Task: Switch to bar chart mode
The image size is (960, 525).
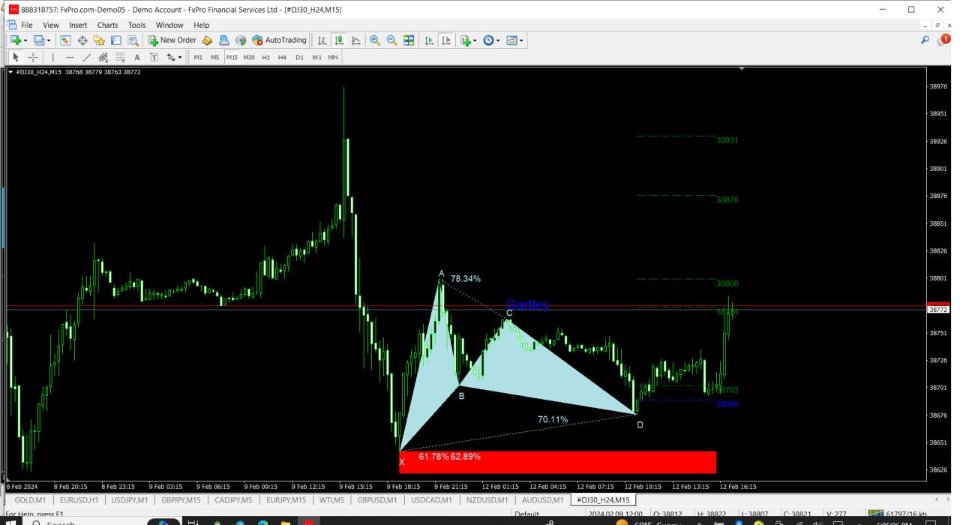Action: tap(321, 40)
